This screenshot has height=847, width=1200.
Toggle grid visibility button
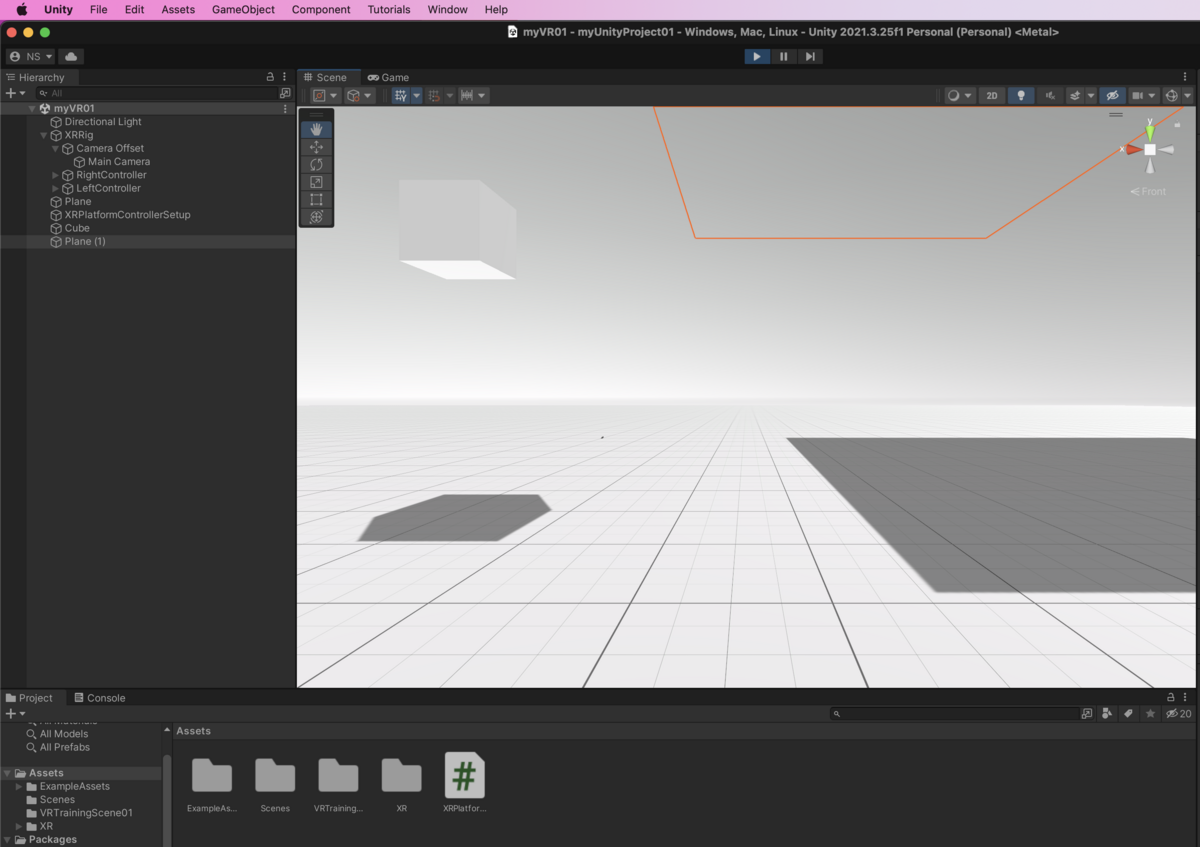[401, 96]
